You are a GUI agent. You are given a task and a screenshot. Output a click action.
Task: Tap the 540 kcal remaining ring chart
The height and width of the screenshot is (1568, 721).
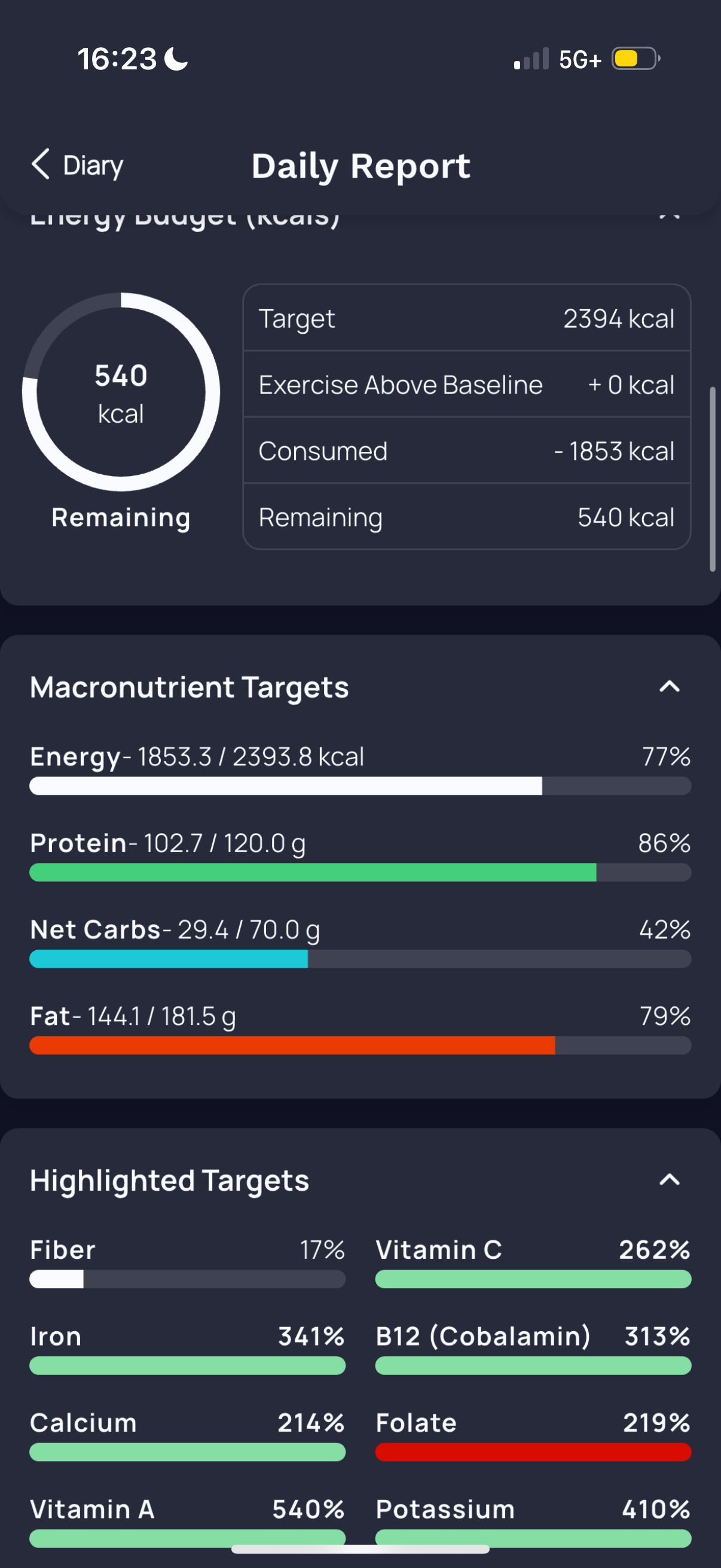pyautogui.click(x=121, y=392)
